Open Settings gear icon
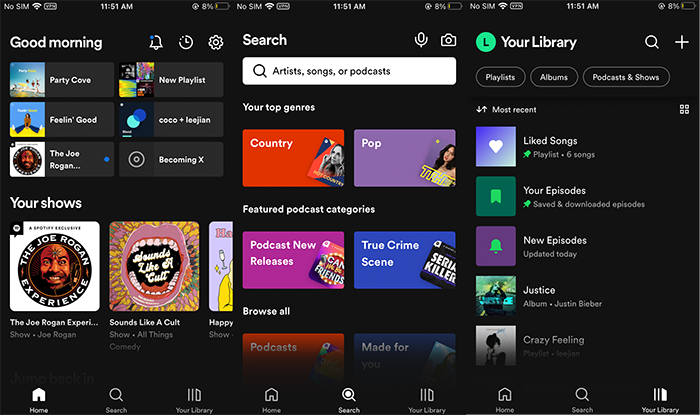 (x=215, y=42)
